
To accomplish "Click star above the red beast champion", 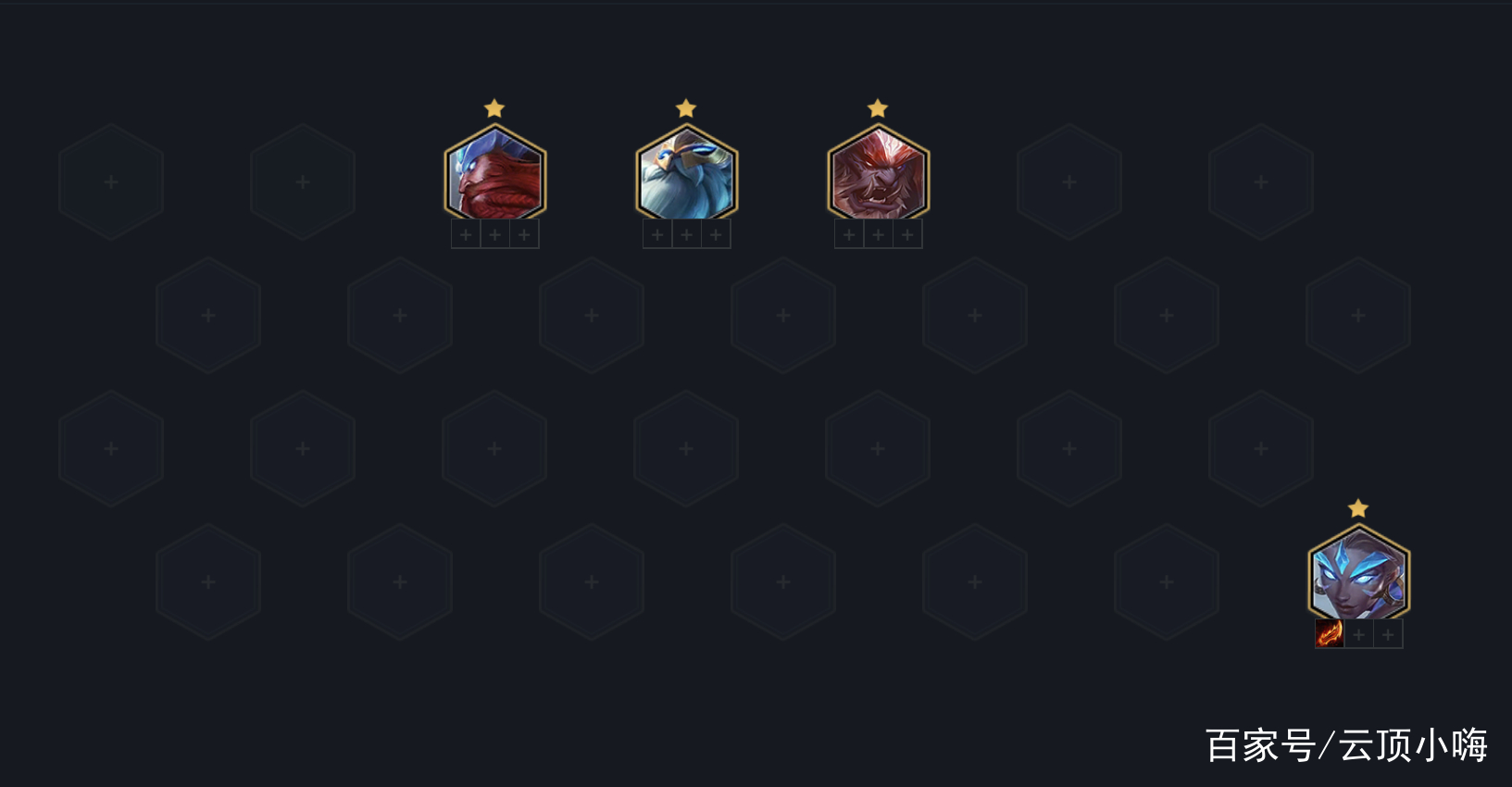I will click(x=878, y=108).
